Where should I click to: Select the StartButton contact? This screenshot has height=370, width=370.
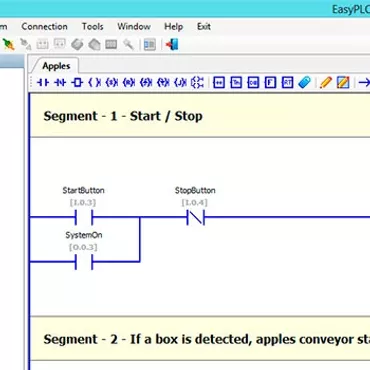(84, 218)
